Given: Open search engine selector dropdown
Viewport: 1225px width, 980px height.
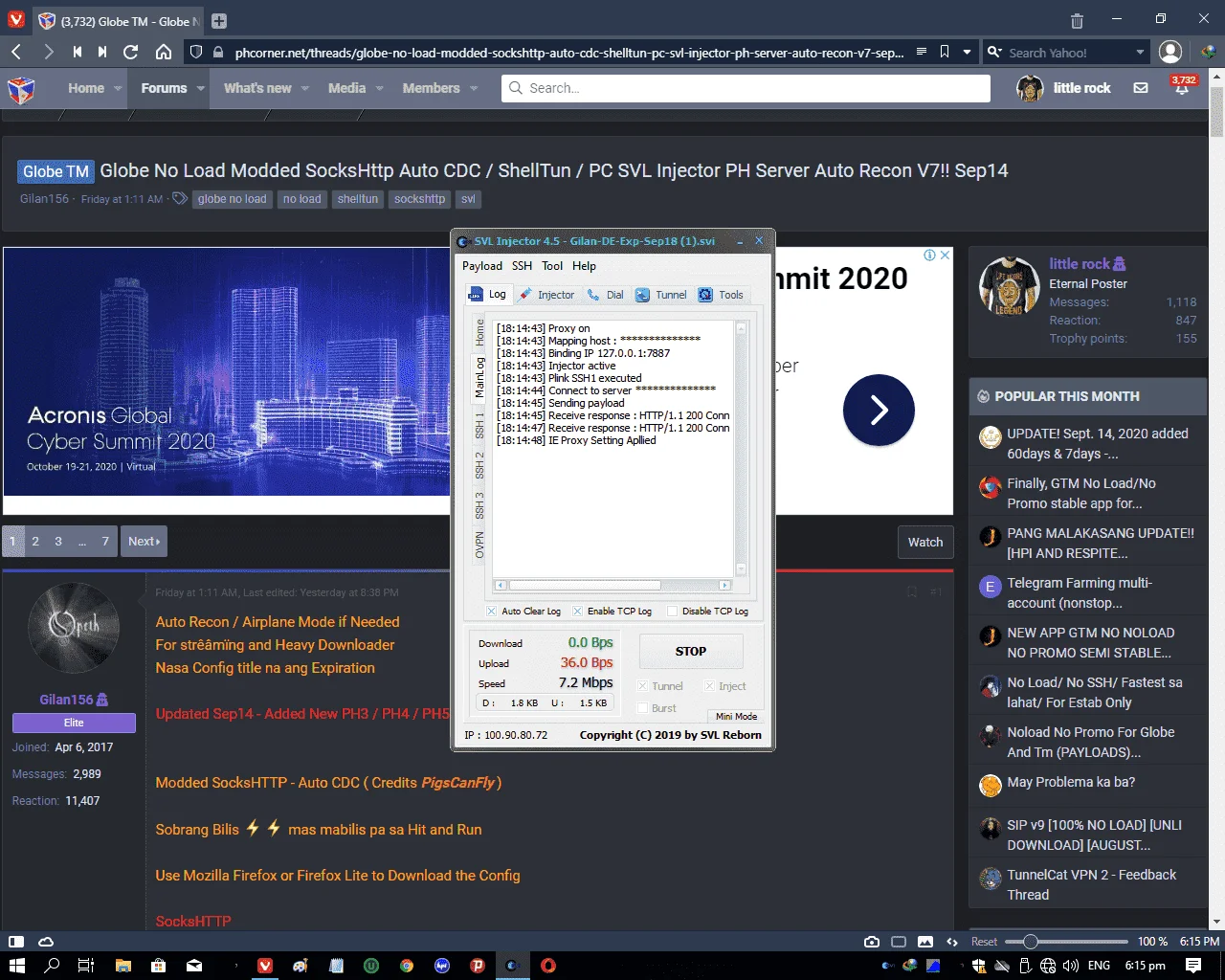Looking at the screenshot, I should 1140,52.
